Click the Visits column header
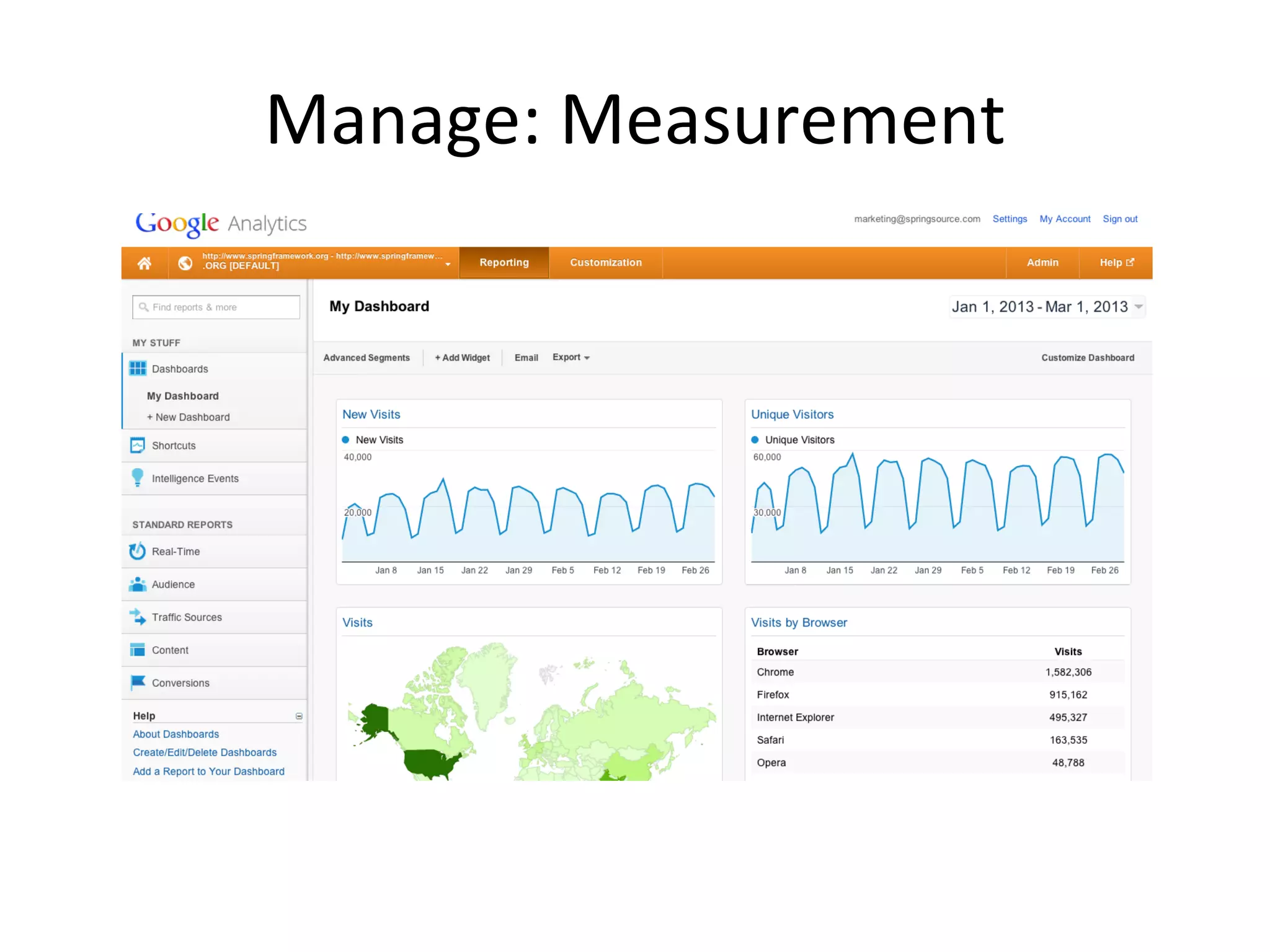This screenshot has width=1270, height=952. click(x=1068, y=651)
